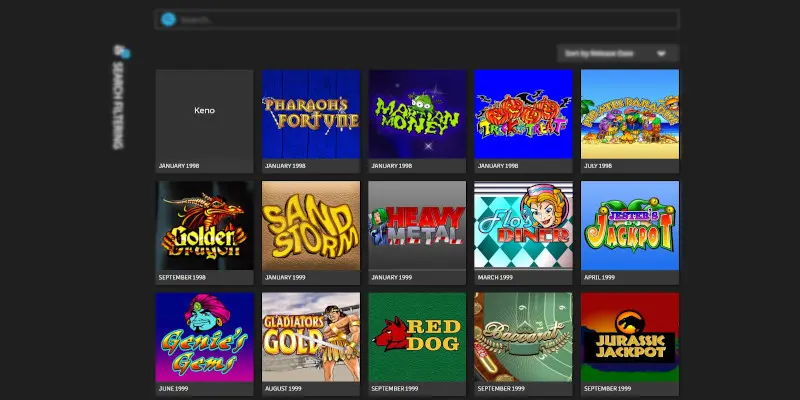Open the Golden Dragon game thumbnail
800x400 pixels.
click(x=205, y=225)
